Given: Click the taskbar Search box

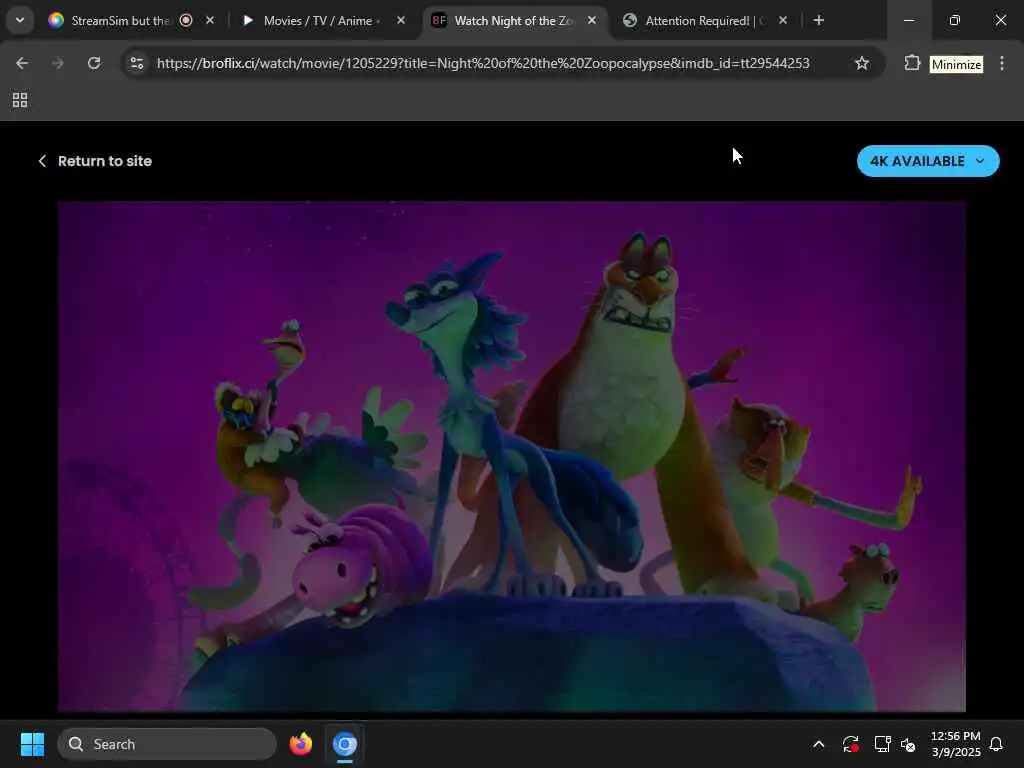Looking at the screenshot, I should (167, 744).
